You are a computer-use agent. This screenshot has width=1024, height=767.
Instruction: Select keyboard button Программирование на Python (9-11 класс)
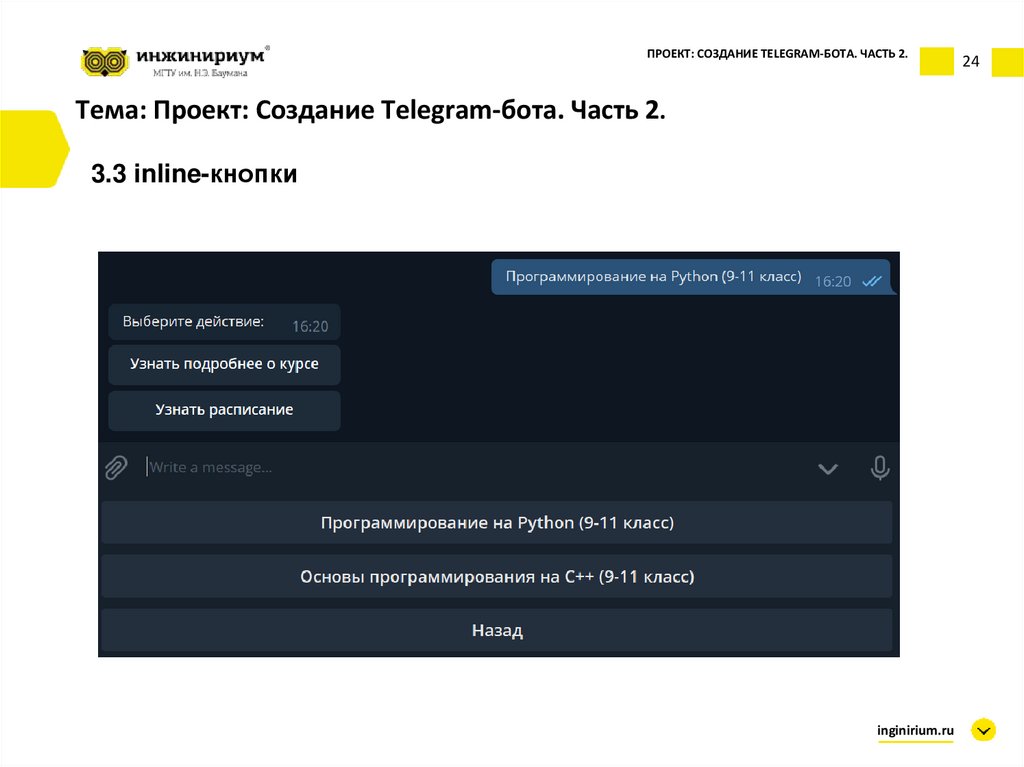tap(497, 523)
